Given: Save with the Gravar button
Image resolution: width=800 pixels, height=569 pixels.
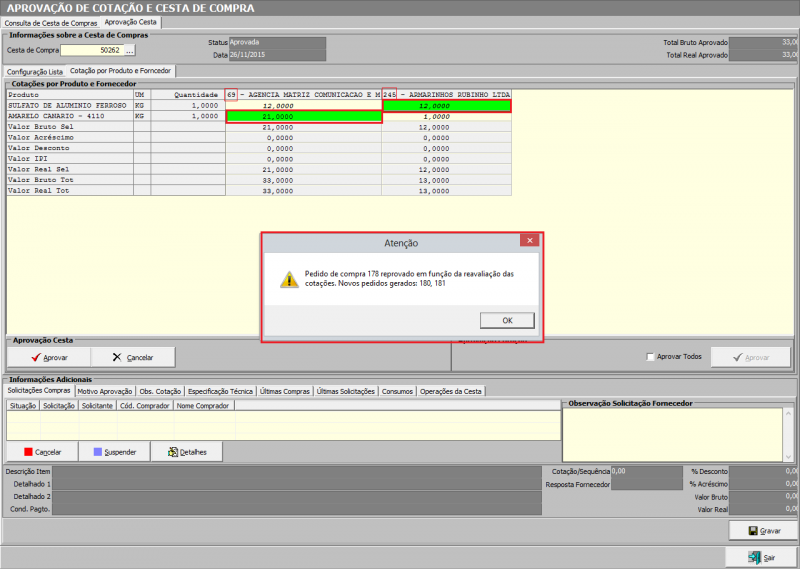Looking at the screenshot, I should coord(763,531).
